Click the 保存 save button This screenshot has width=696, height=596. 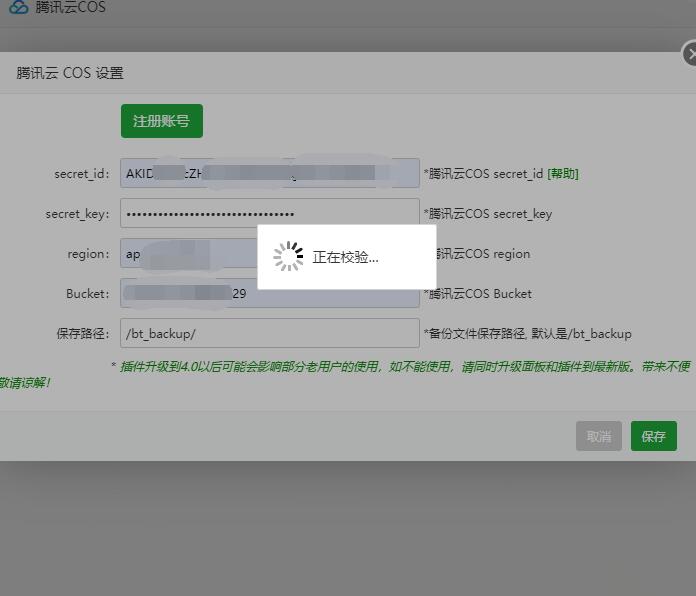tap(654, 436)
